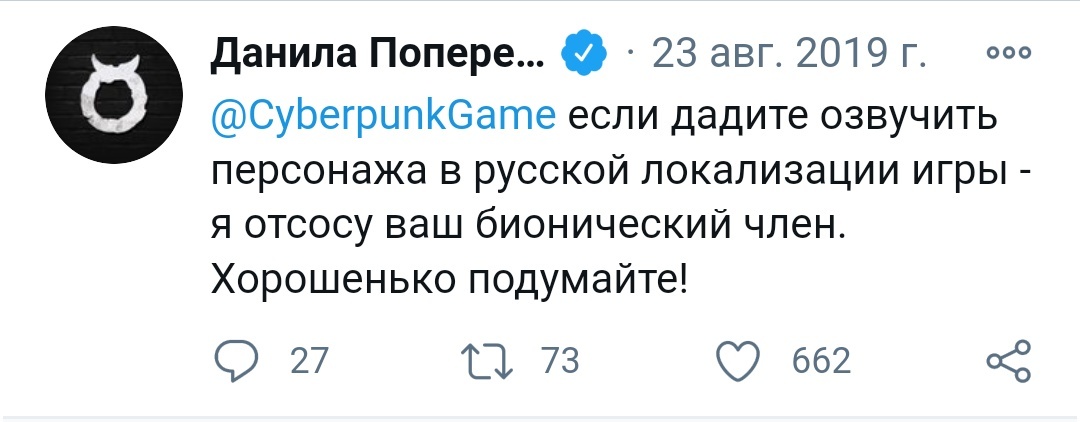Click the white ring logo inside the avatar
This screenshot has width=1080, height=422.
pyautogui.click(x=112, y=100)
